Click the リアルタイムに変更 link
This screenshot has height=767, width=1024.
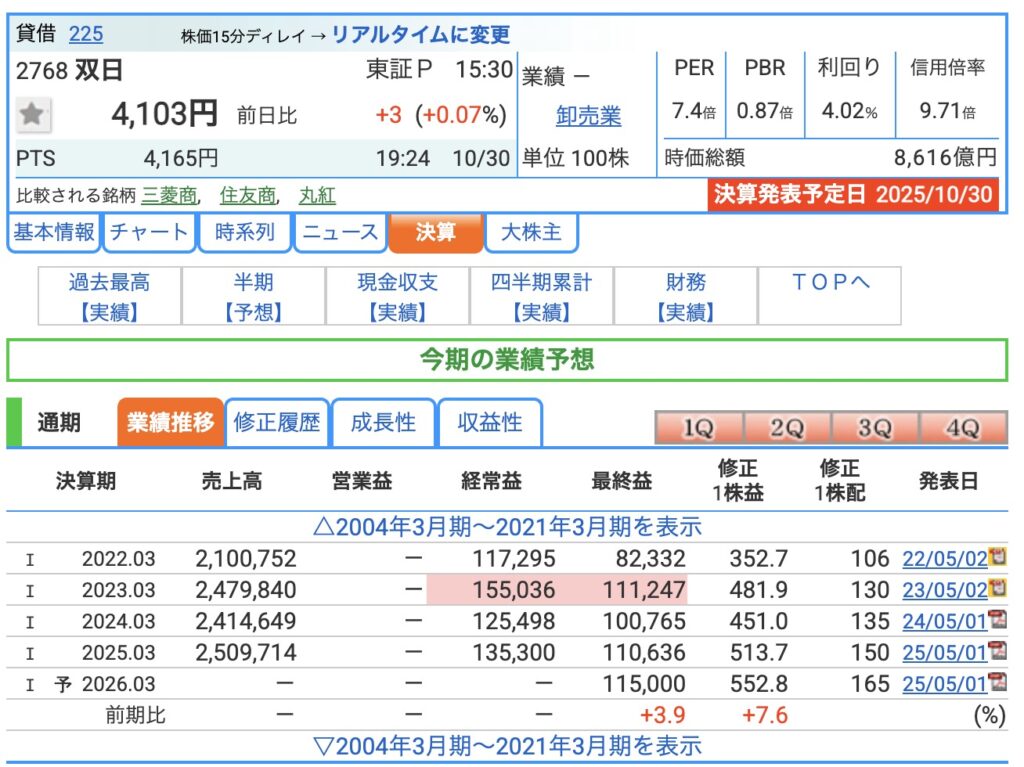(x=420, y=35)
